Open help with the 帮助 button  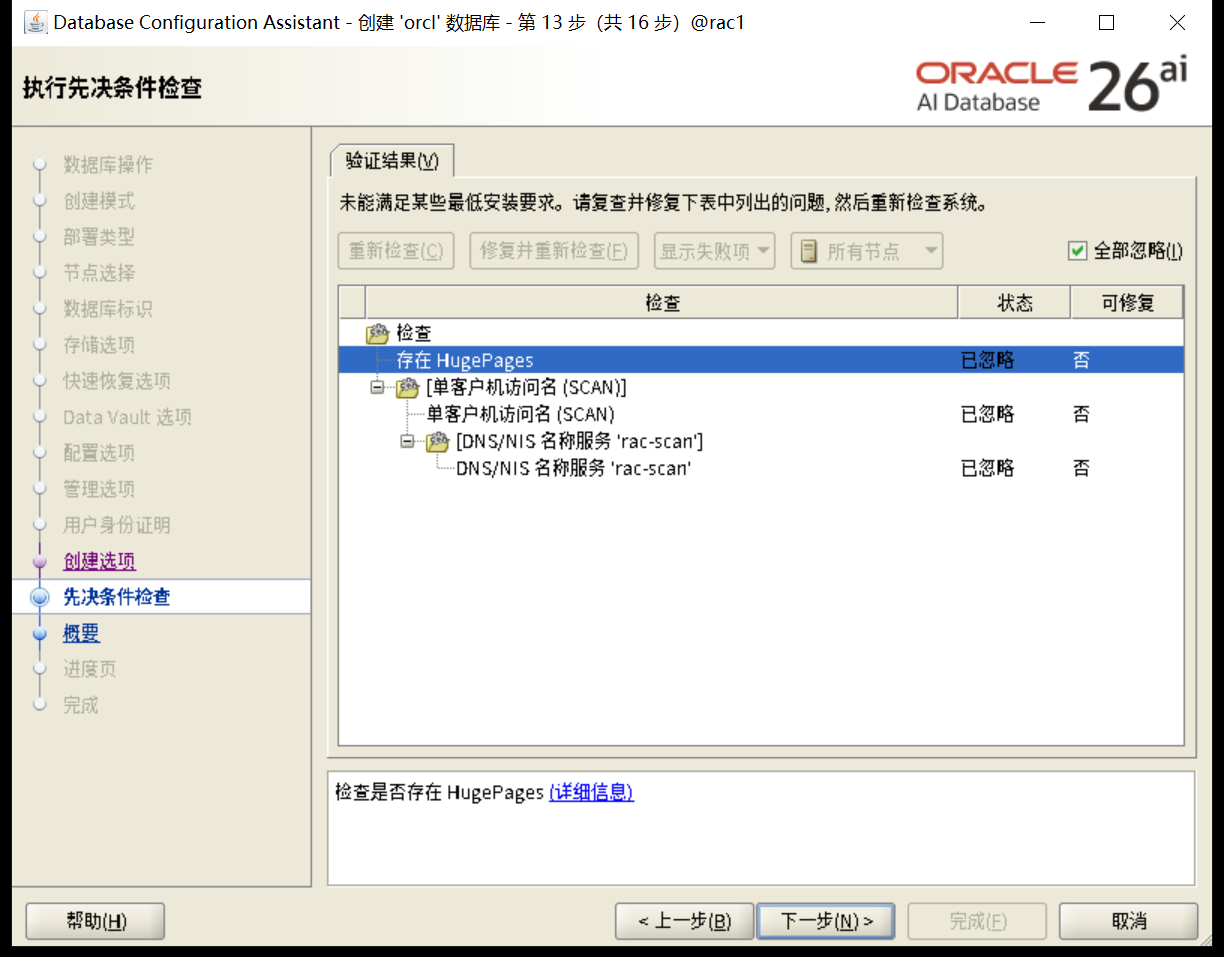tap(95, 921)
